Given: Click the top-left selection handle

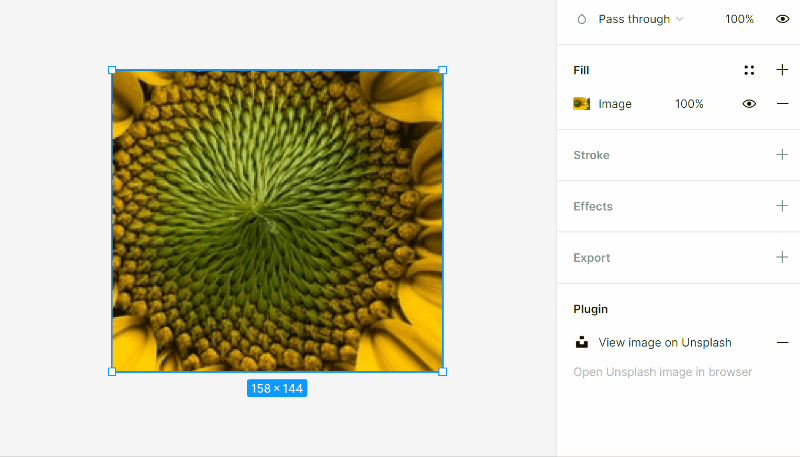Looking at the screenshot, I should coord(112,70).
